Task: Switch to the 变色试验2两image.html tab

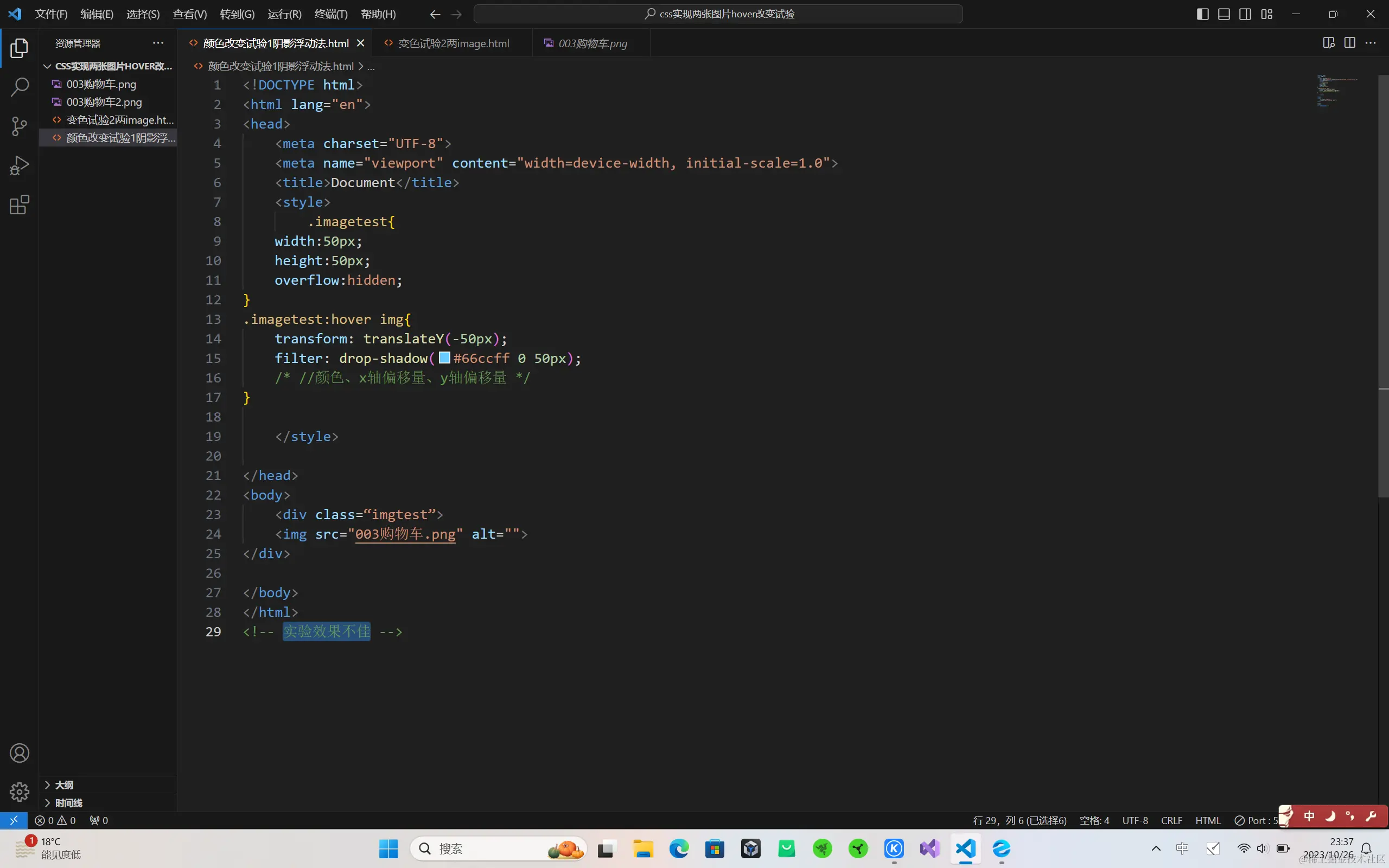Action: tap(453, 43)
